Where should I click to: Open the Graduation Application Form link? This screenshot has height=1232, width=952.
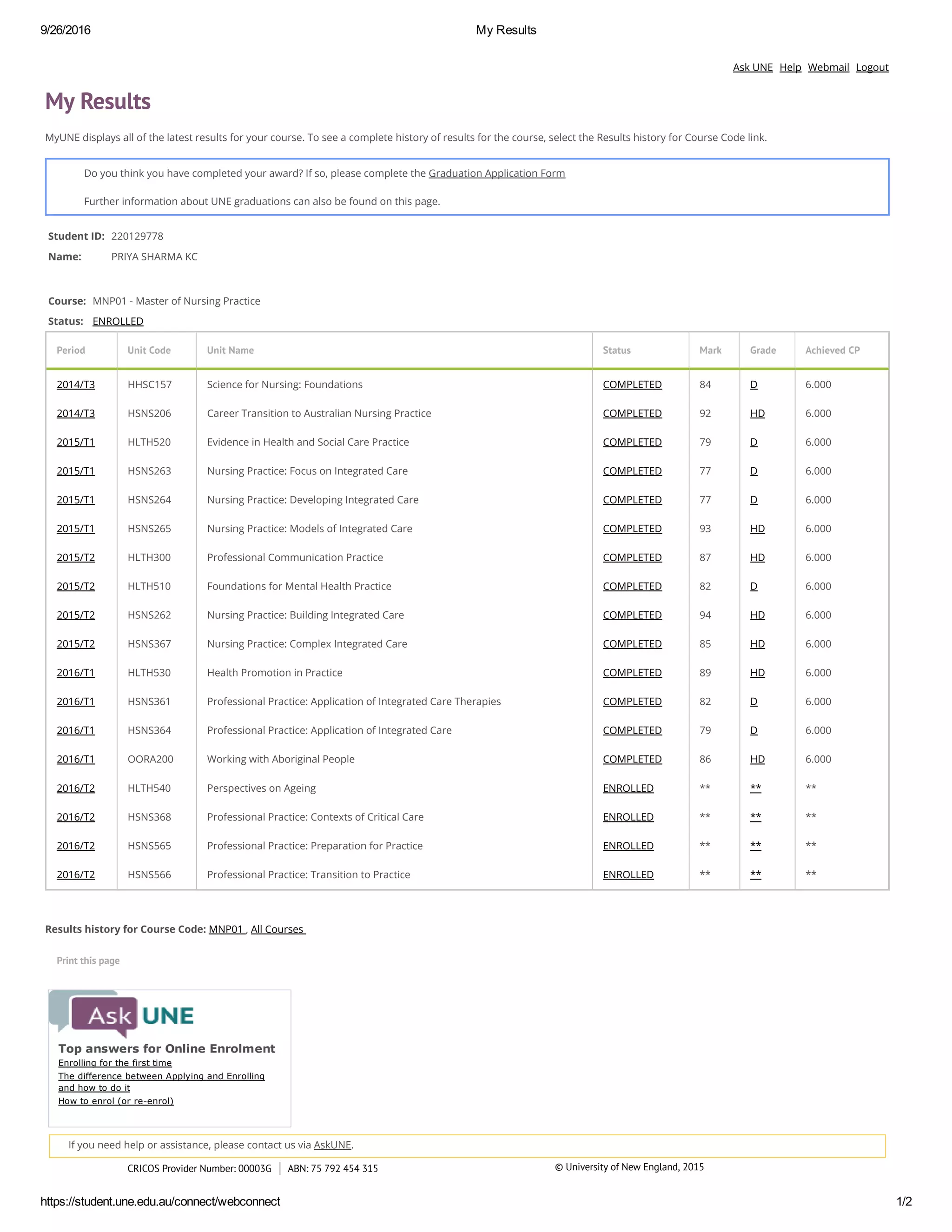click(496, 173)
